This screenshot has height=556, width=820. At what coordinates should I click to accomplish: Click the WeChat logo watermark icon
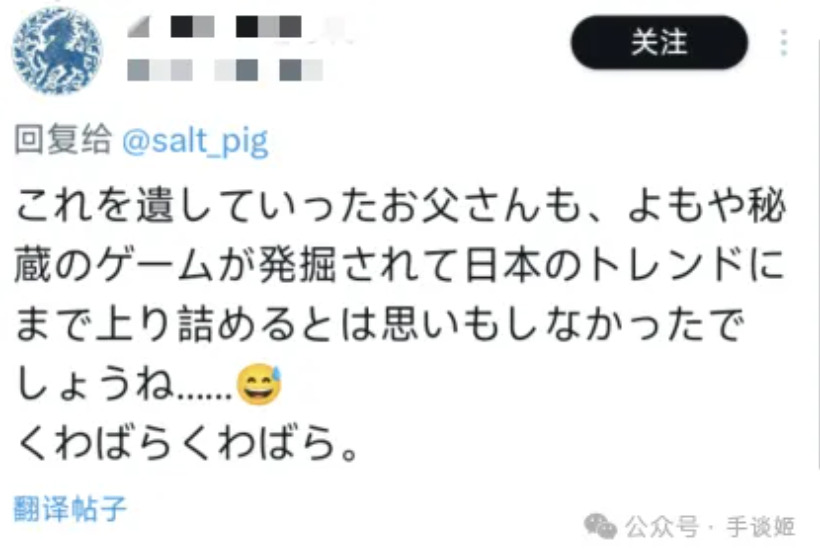[600, 526]
